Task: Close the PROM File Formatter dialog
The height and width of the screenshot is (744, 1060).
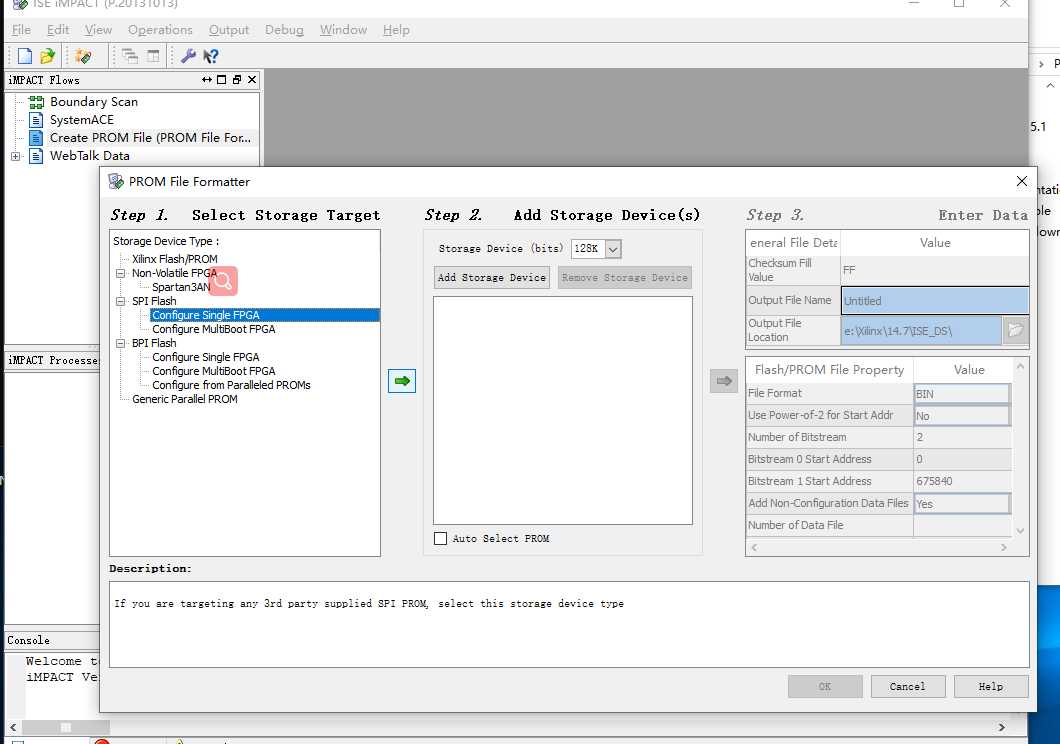Action: [1021, 181]
